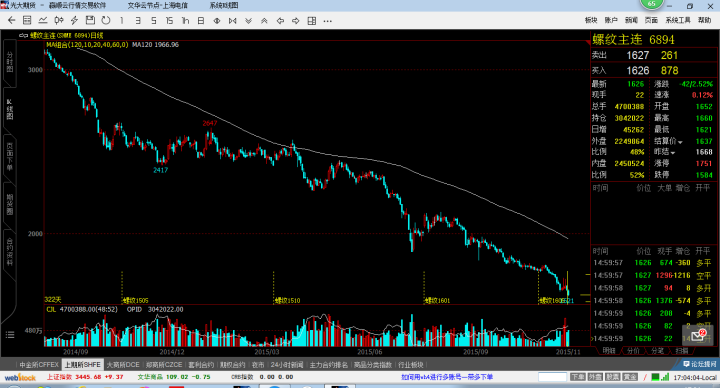Select the 合约资料 side tab
The width and height of the screenshot is (720, 388).
point(10,252)
